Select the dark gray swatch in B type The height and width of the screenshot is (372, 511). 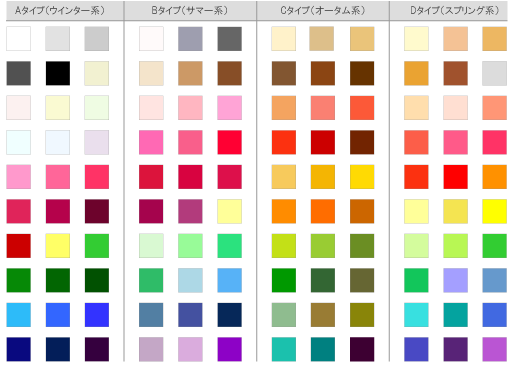tap(230, 39)
